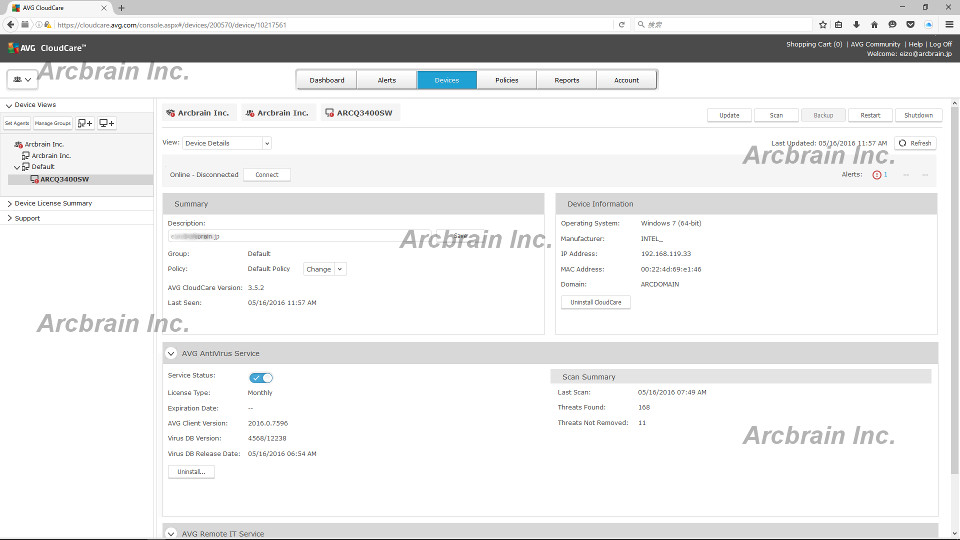Image resolution: width=960 pixels, height=540 pixels.
Task: Collapse the Device Views section
Action: pos(9,105)
